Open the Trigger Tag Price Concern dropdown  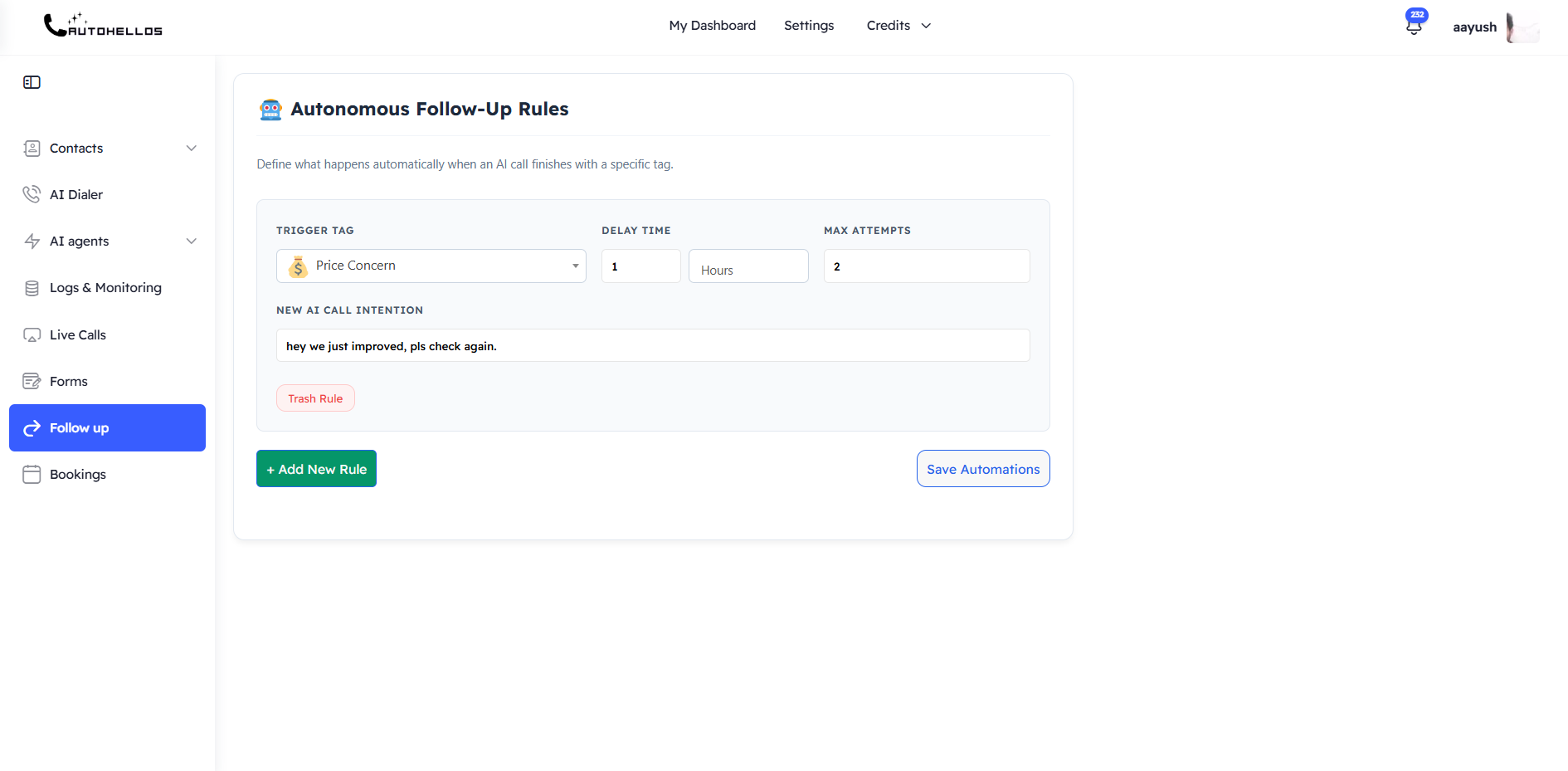431,266
